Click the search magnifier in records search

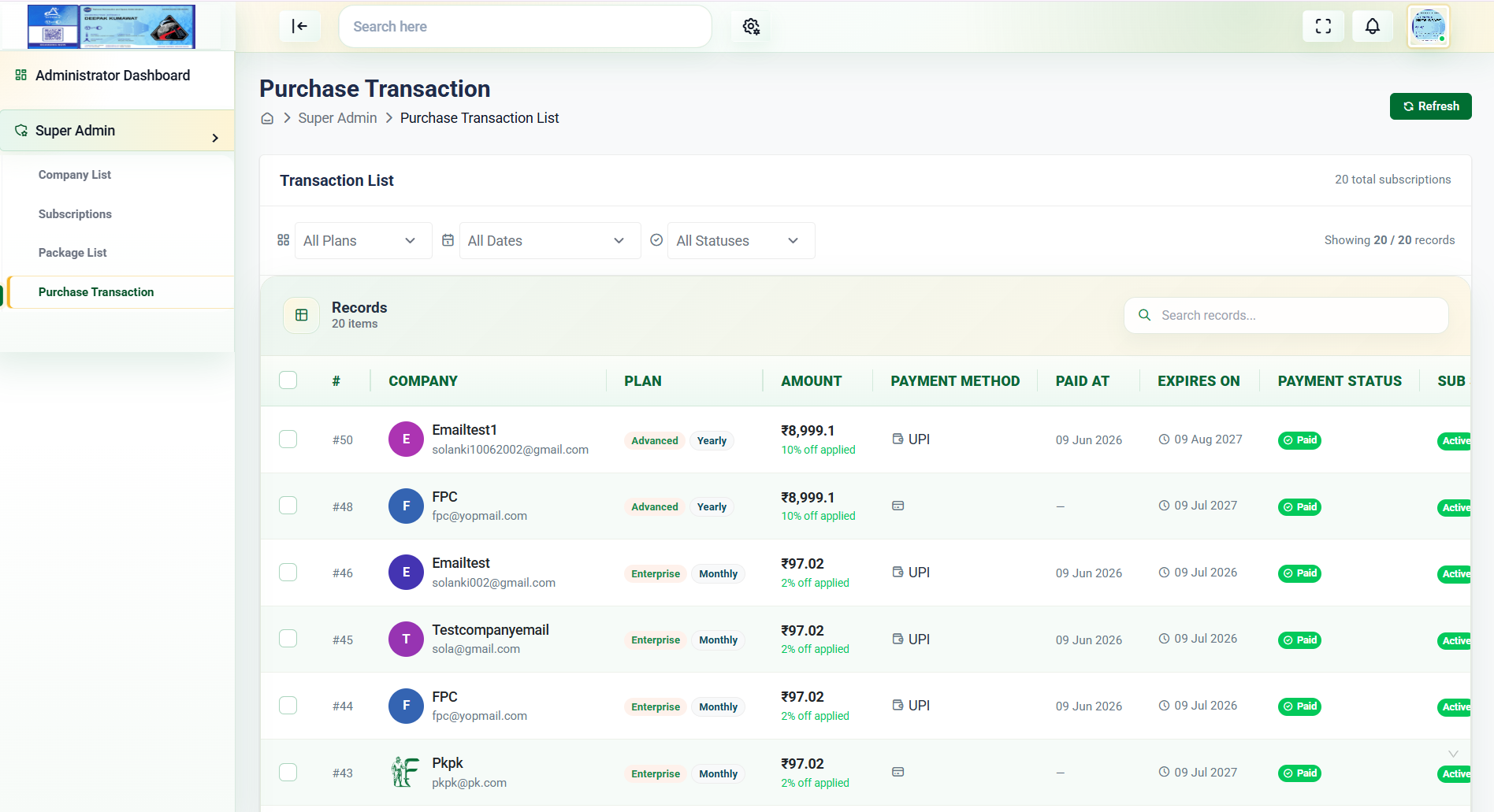1144,315
